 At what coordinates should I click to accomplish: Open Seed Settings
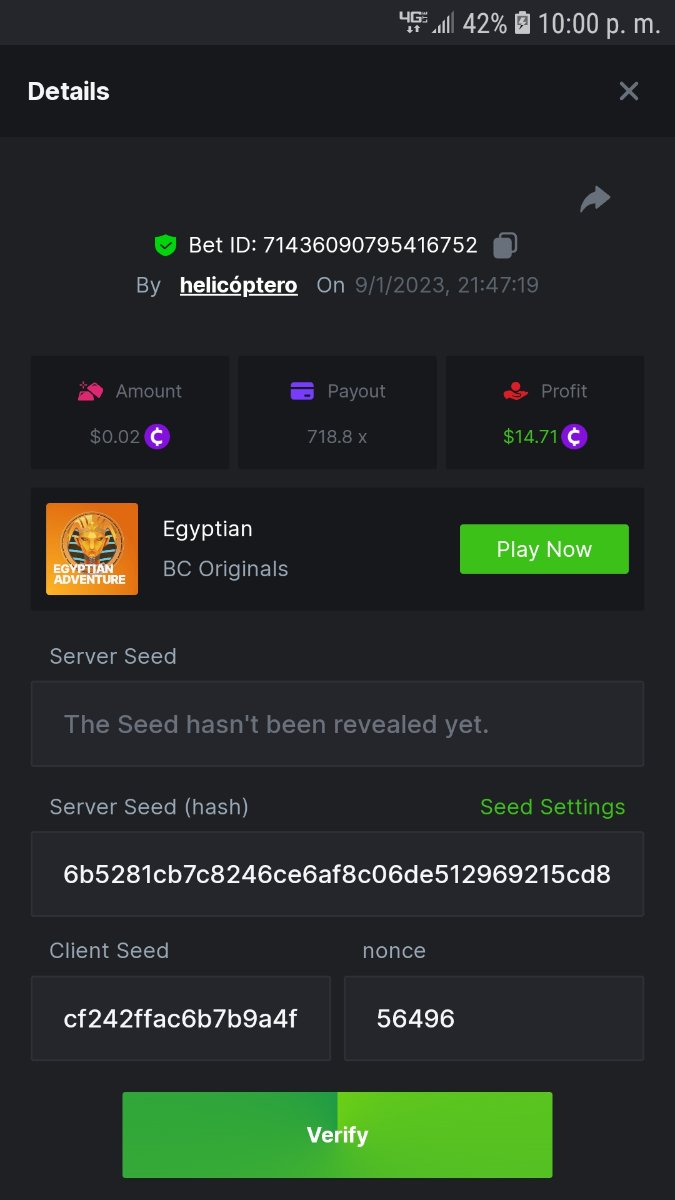[552, 807]
